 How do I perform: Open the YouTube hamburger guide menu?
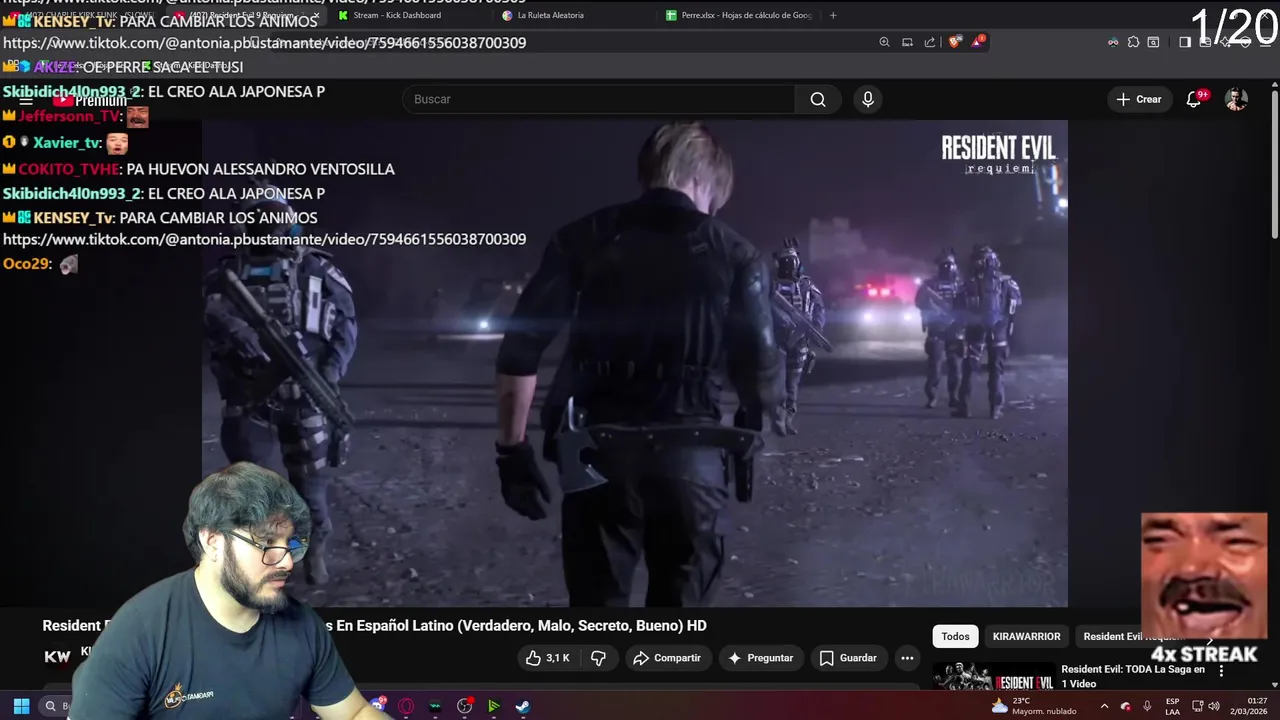[x=26, y=100]
